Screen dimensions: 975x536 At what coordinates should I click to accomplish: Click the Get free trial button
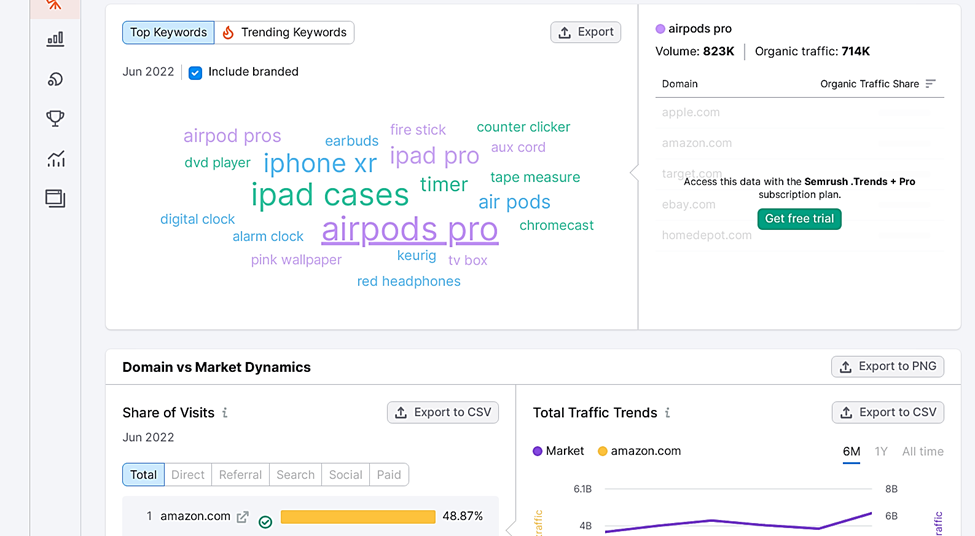click(799, 219)
